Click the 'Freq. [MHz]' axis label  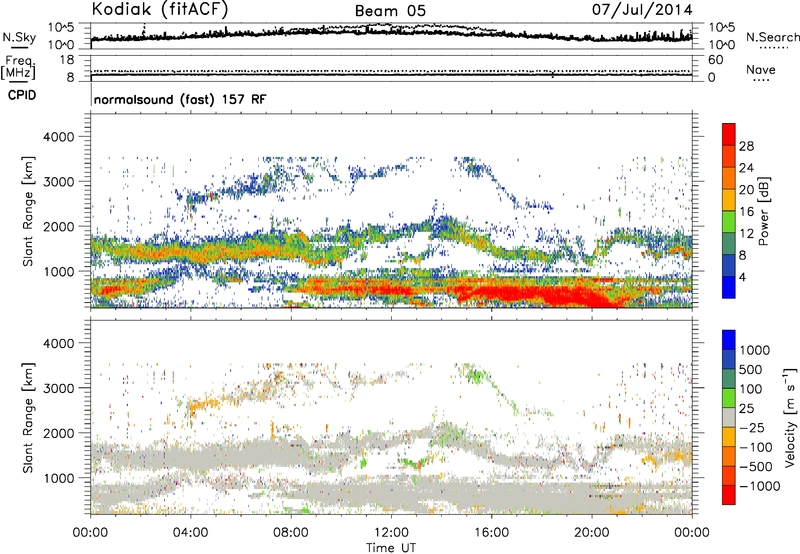[x=19, y=68]
